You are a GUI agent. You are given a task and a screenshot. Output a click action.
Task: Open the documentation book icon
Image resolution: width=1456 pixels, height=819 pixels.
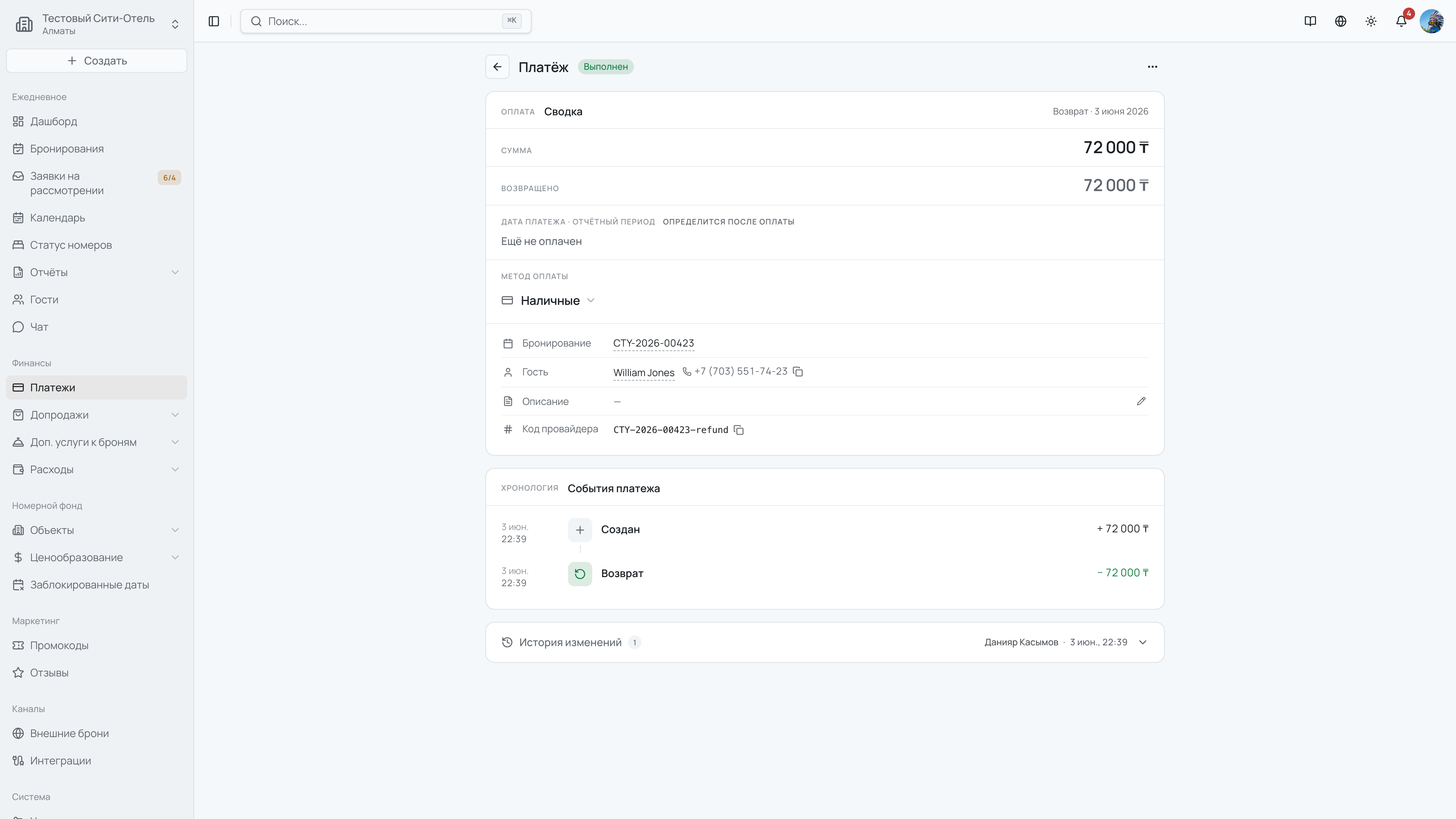(x=1310, y=21)
